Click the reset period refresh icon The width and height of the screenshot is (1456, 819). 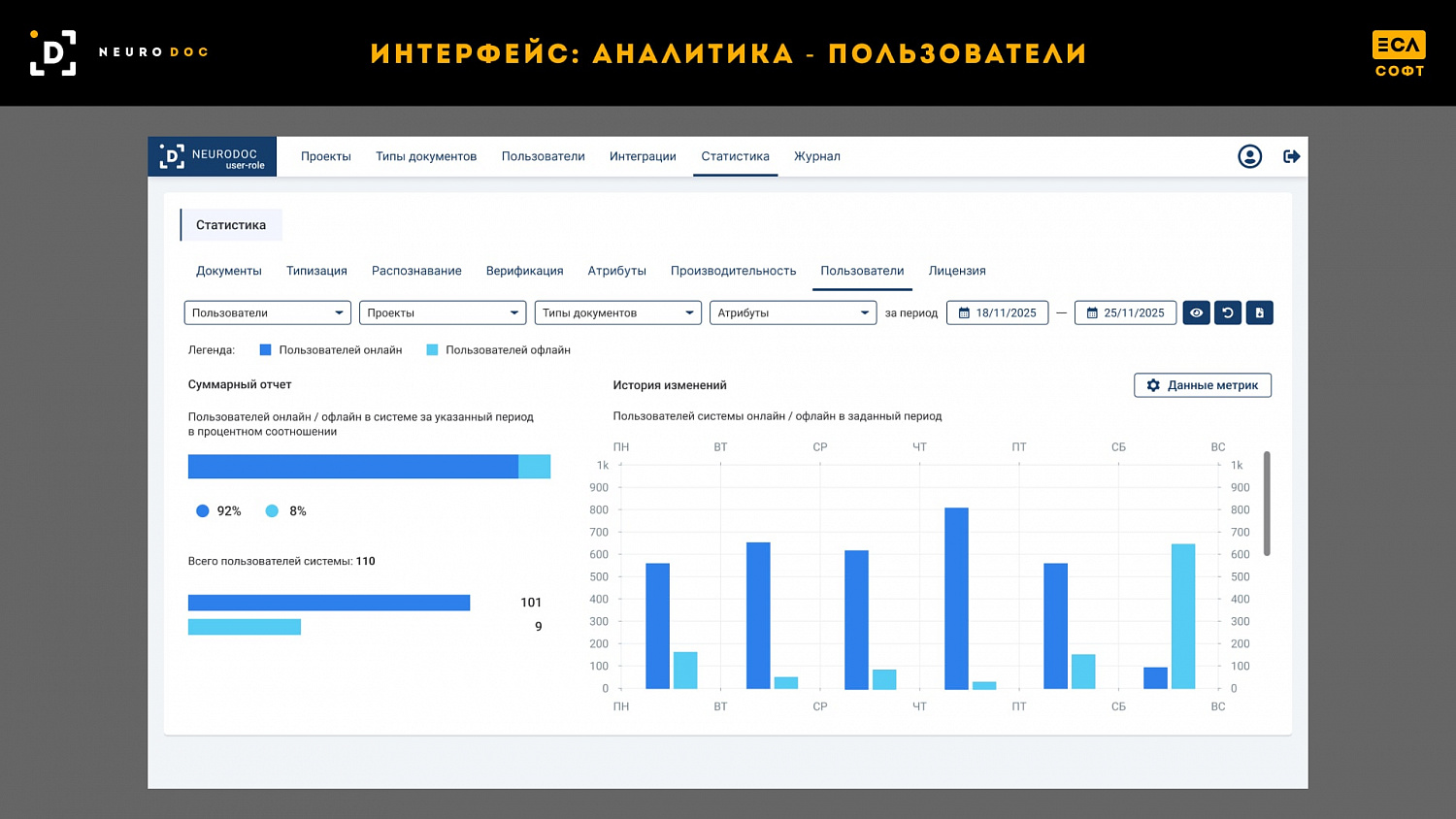coord(1228,312)
